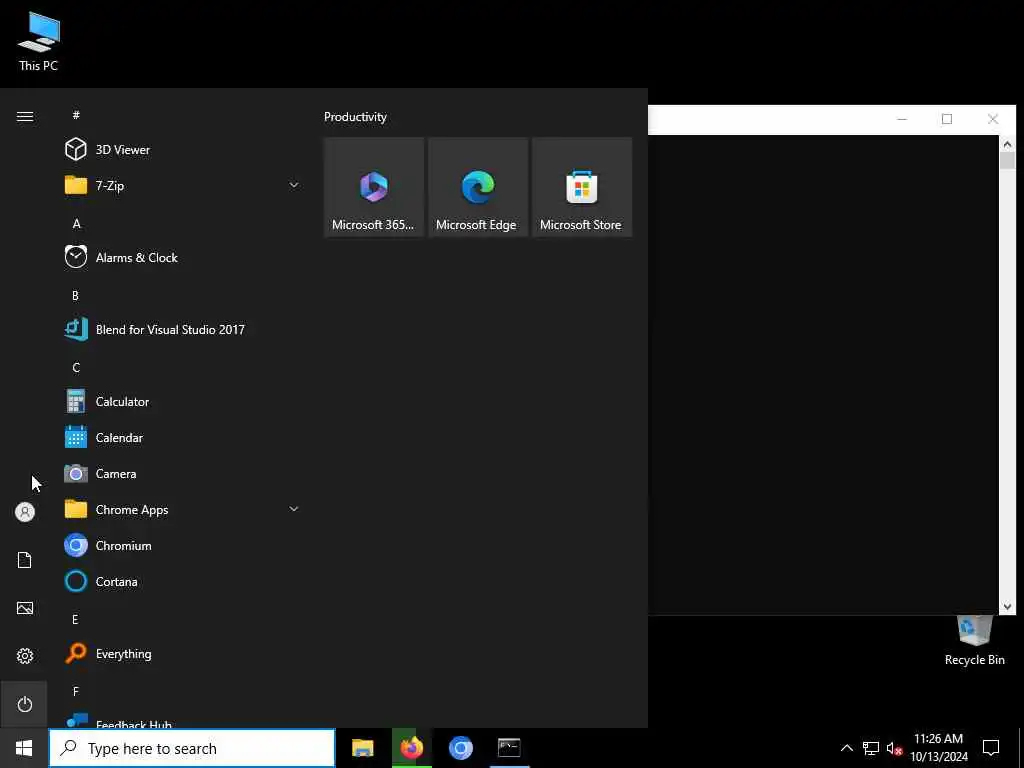The width and height of the screenshot is (1024, 768).
Task: Open Feedback Hub at list bottom
Action: 183,720
